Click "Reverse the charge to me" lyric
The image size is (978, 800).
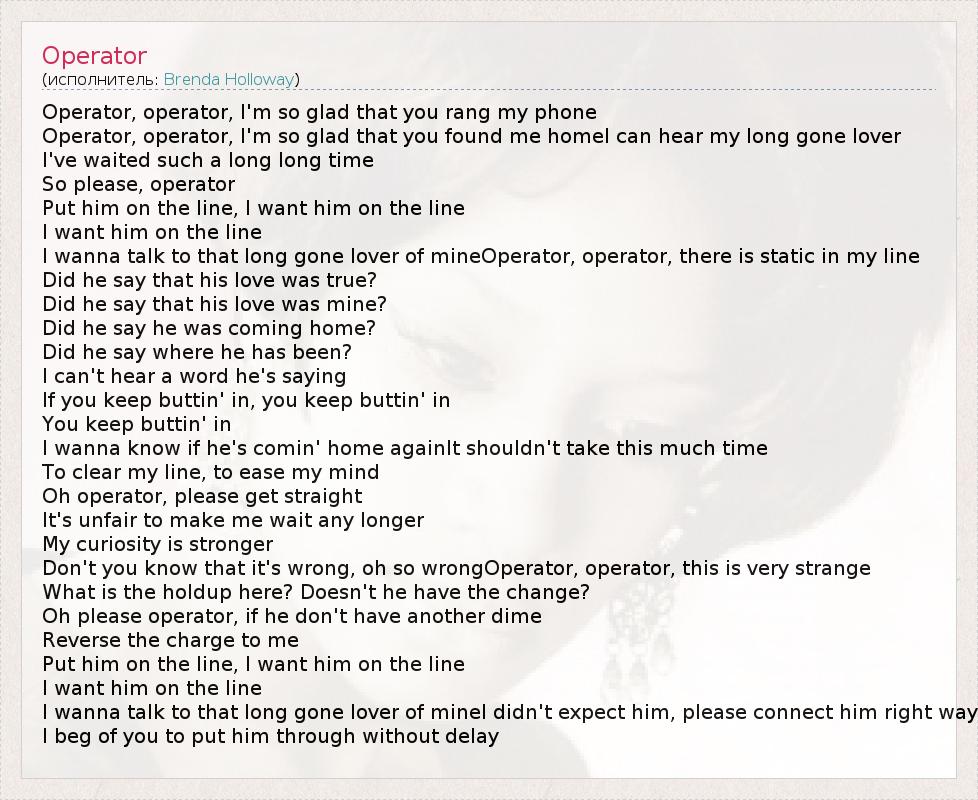pyautogui.click(x=170, y=640)
